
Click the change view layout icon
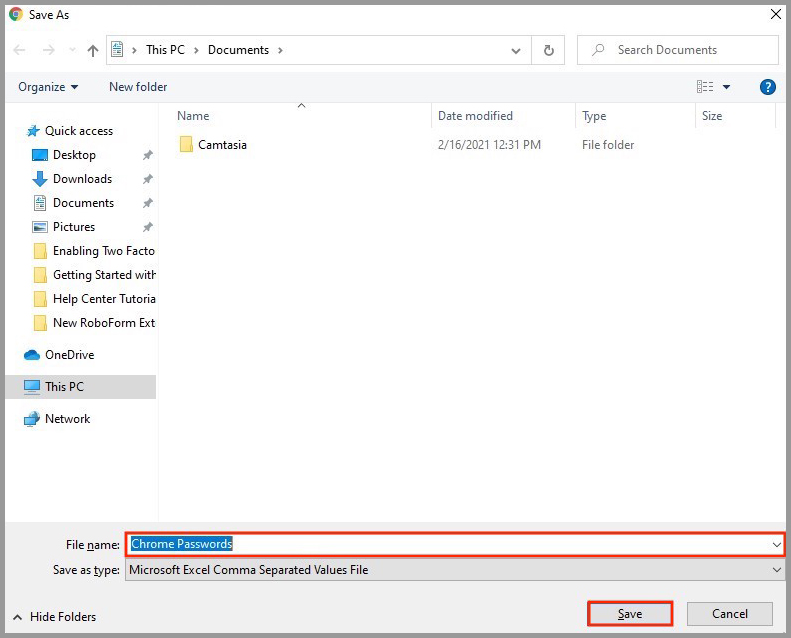click(706, 87)
